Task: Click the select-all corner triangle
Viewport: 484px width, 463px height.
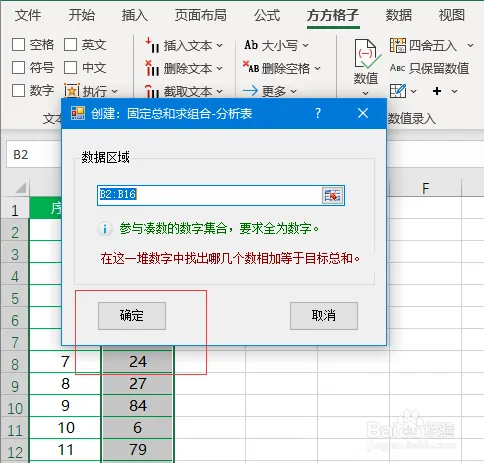Action: (x=21, y=188)
